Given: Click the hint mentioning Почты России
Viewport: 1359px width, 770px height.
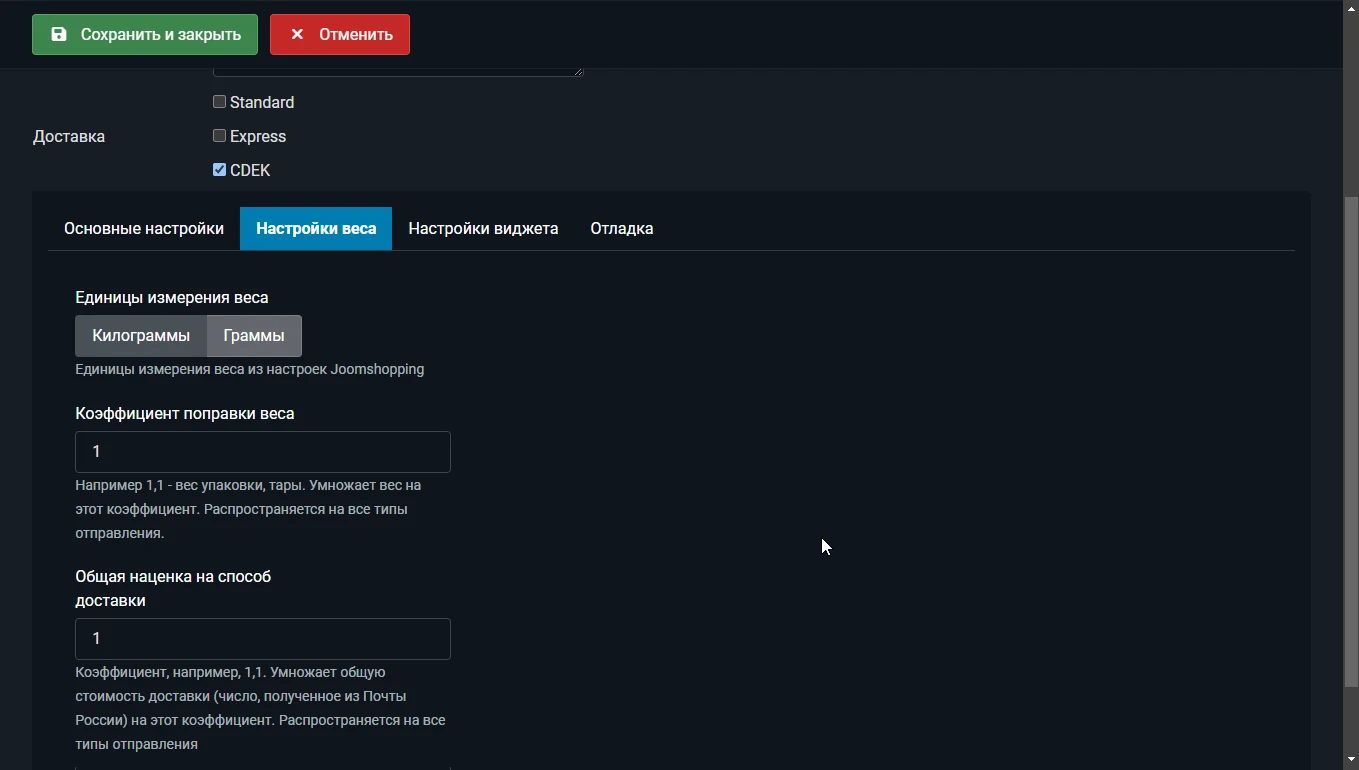Looking at the screenshot, I should [260, 708].
